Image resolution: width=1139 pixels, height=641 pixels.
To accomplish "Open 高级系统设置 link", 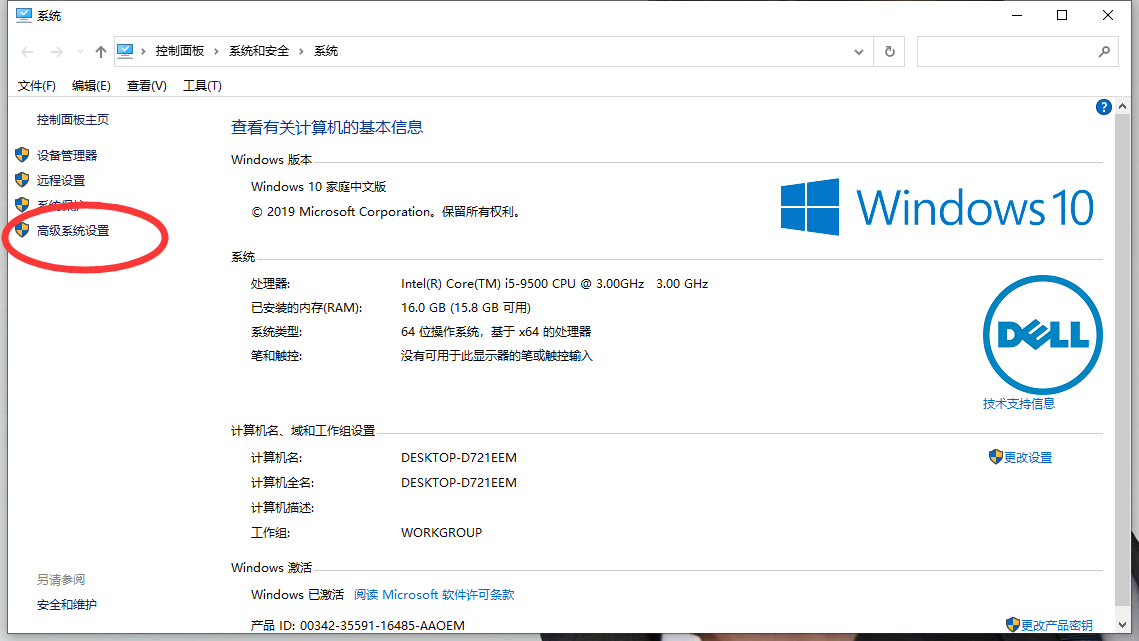I will tap(73, 230).
